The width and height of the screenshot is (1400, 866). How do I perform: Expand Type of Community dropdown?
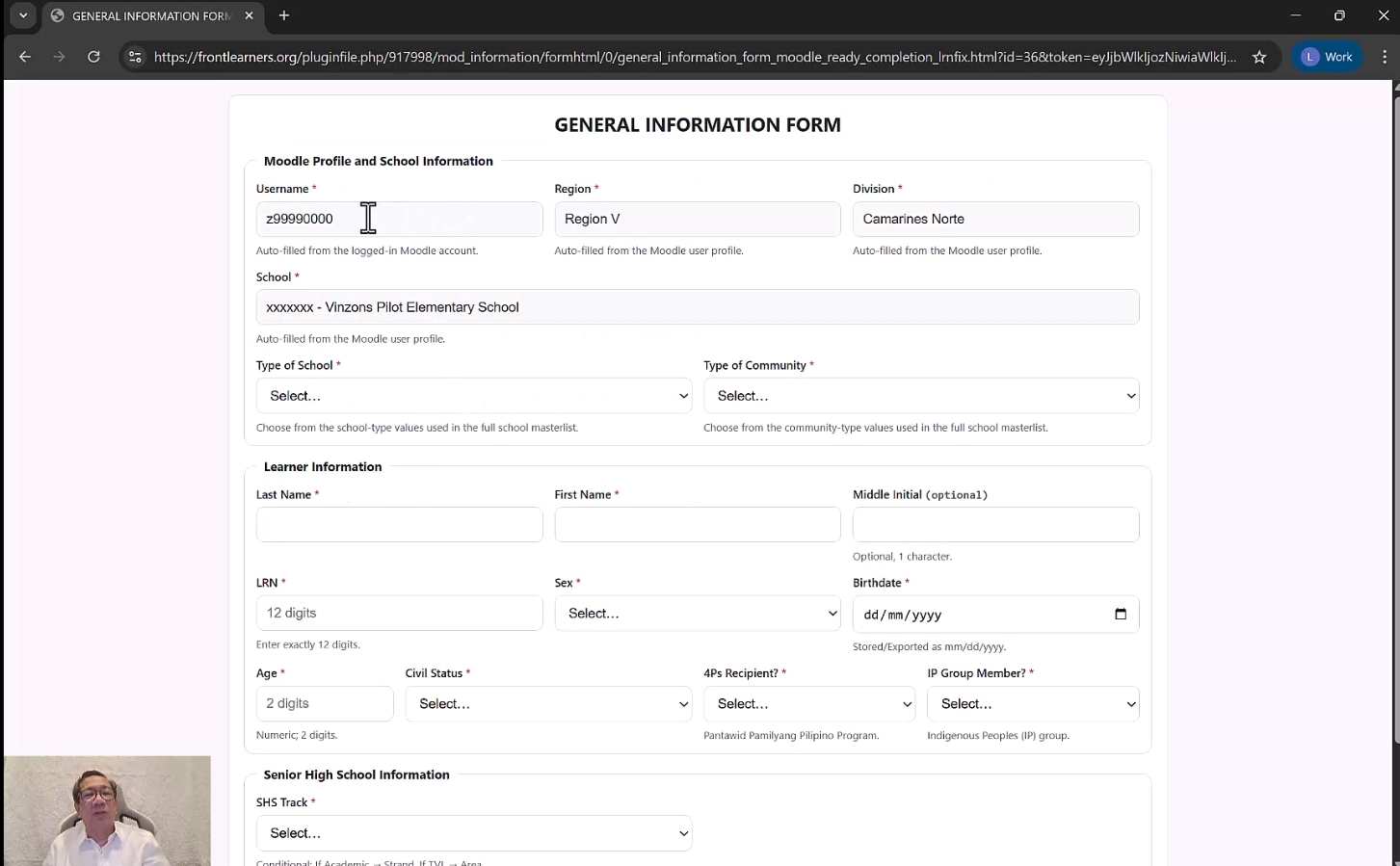pyautogui.click(x=921, y=396)
